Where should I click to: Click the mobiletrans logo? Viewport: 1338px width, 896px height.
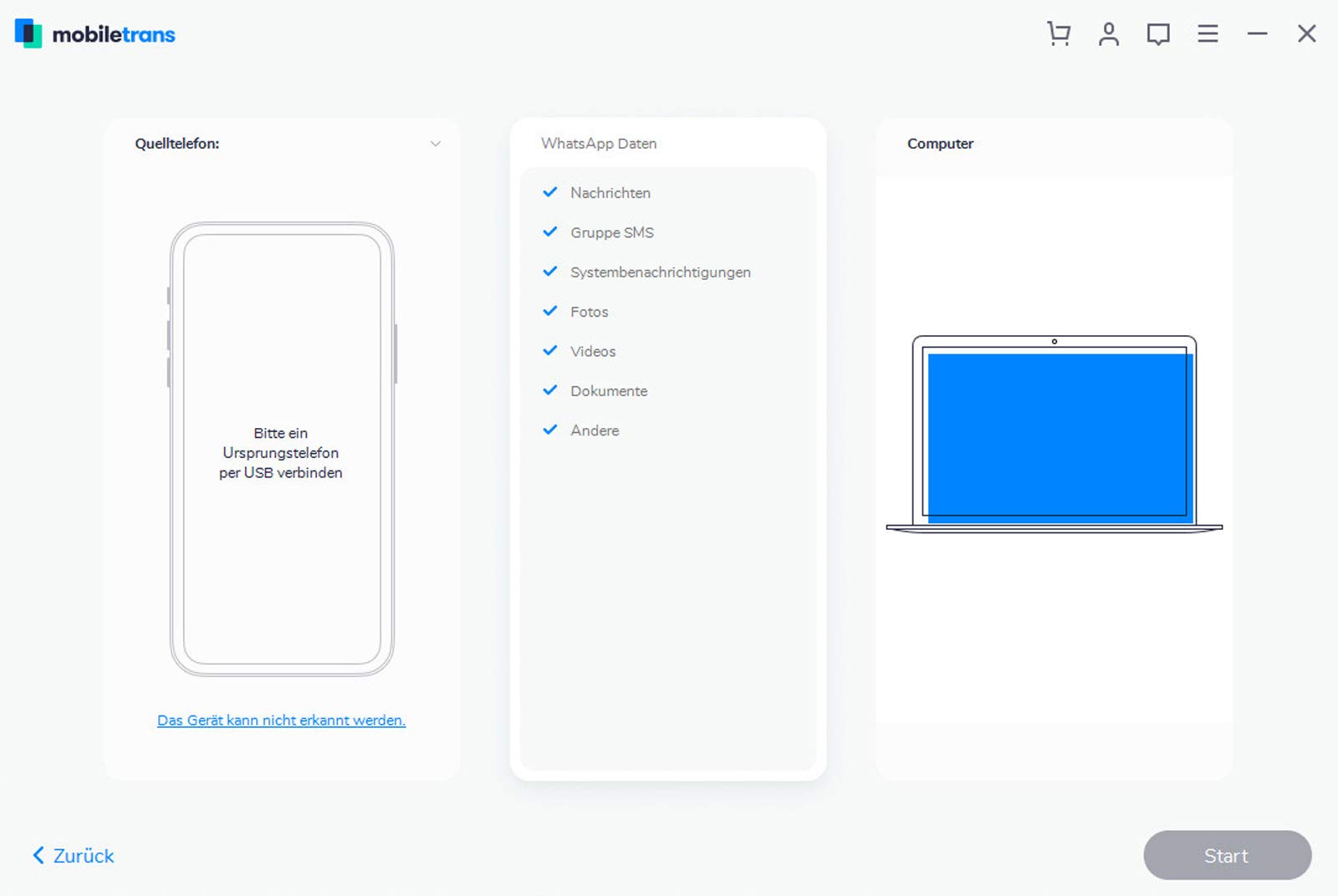(95, 33)
